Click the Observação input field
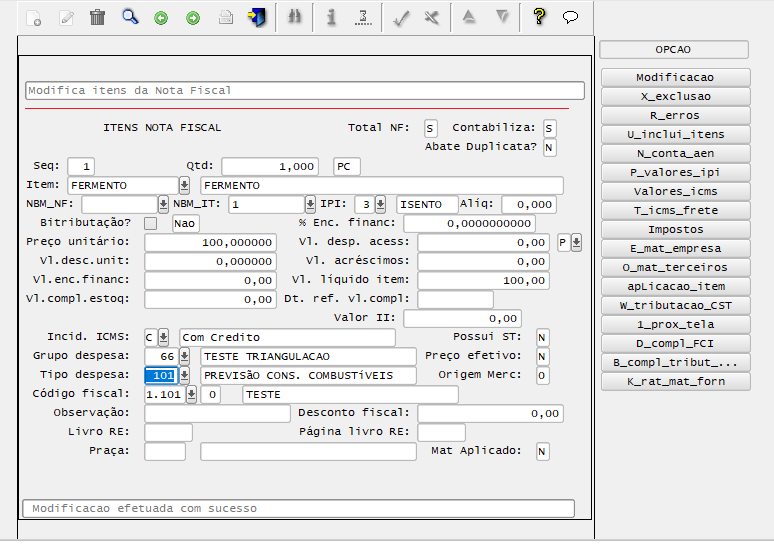Screen dimensions: 774x544 point(217,414)
